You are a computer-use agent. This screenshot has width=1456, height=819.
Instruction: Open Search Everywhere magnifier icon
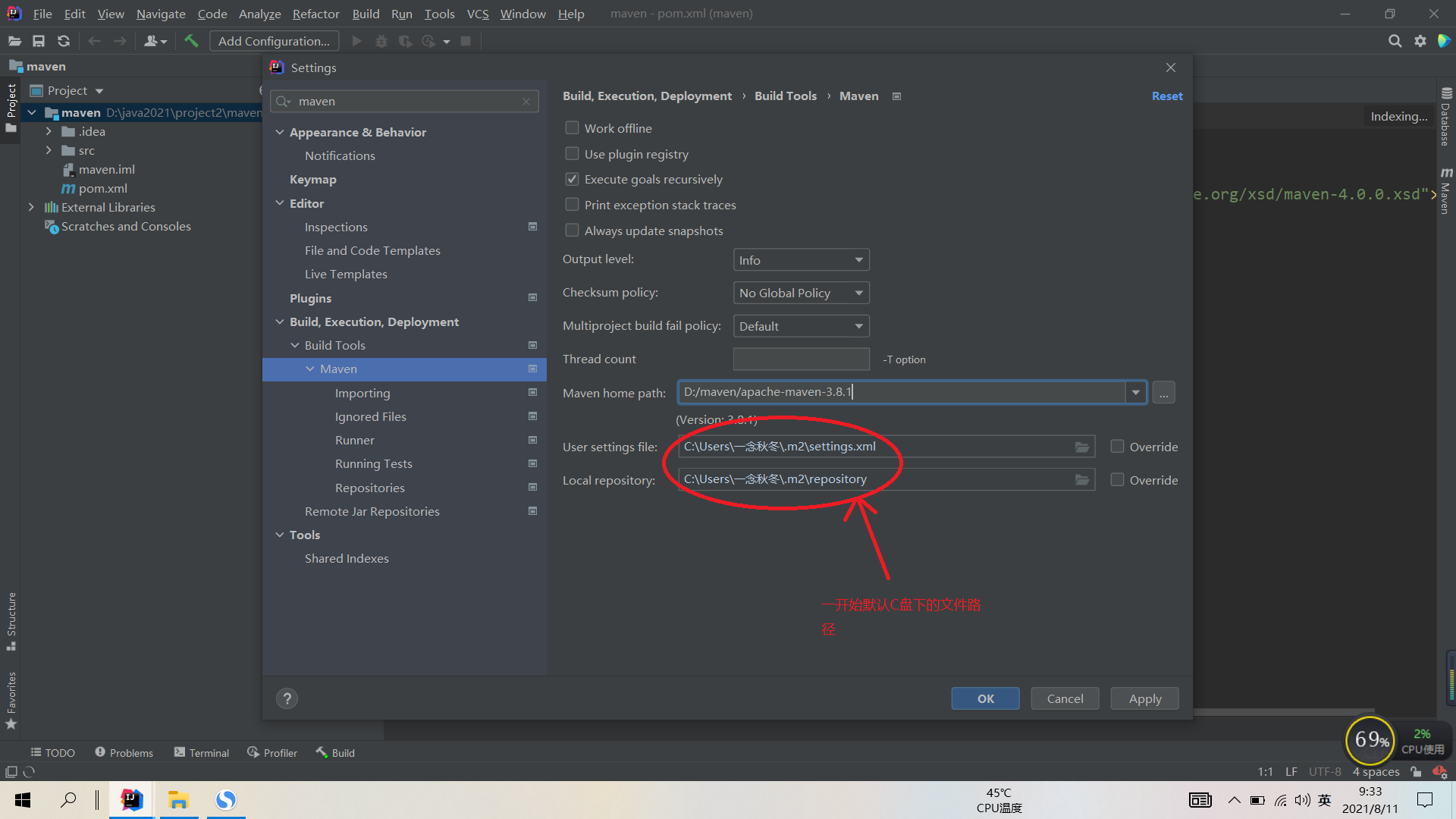1395,41
